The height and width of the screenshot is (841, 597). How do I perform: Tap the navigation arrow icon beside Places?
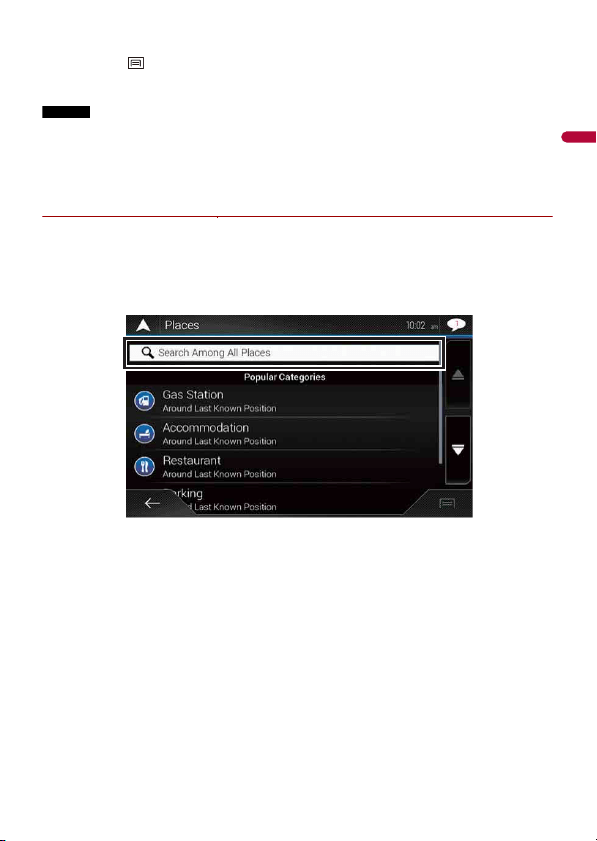(143, 325)
